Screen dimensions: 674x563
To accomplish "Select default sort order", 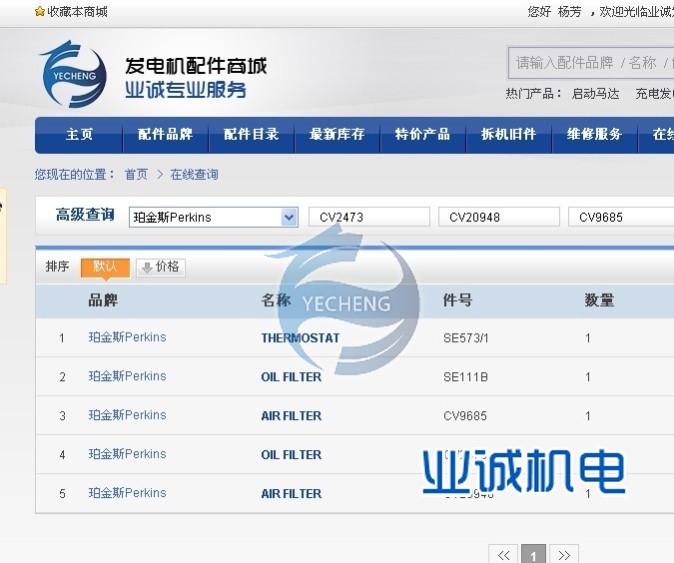I will (105, 267).
